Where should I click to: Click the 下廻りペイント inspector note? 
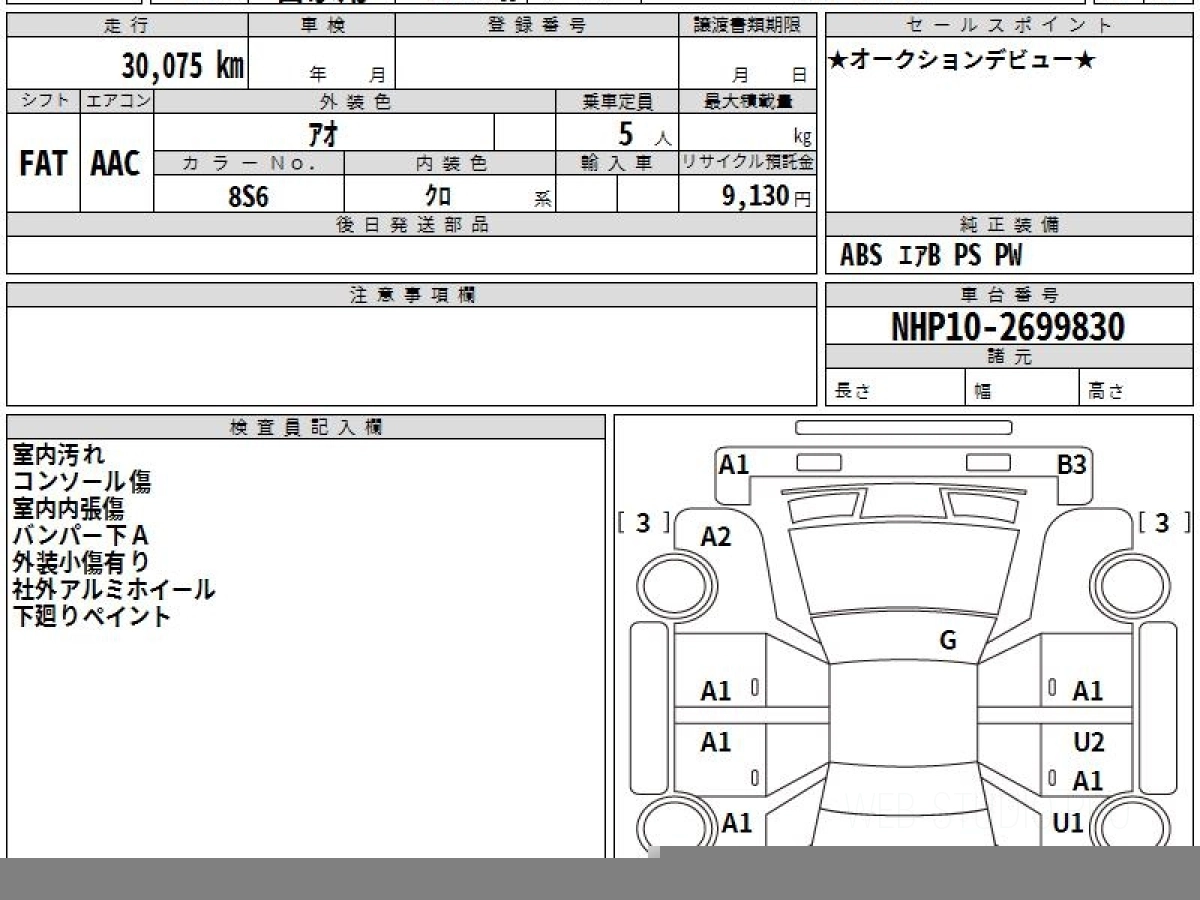click(x=92, y=616)
